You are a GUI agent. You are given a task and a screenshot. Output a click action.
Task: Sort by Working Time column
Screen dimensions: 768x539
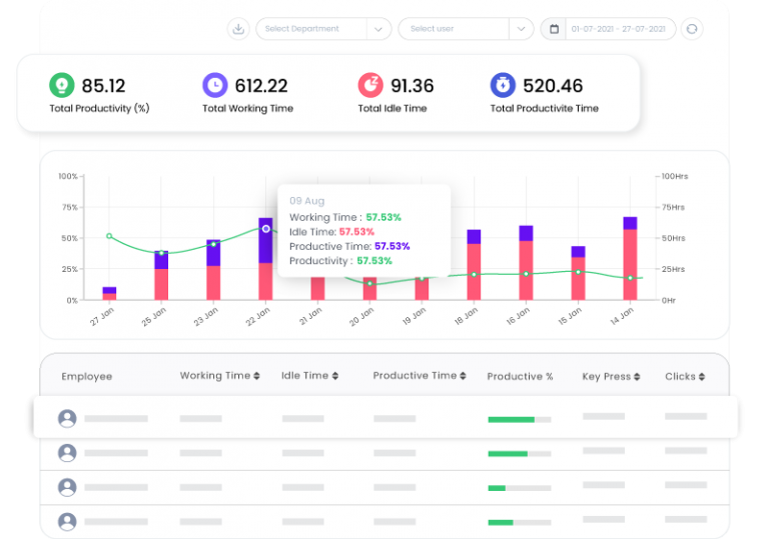pos(257,376)
